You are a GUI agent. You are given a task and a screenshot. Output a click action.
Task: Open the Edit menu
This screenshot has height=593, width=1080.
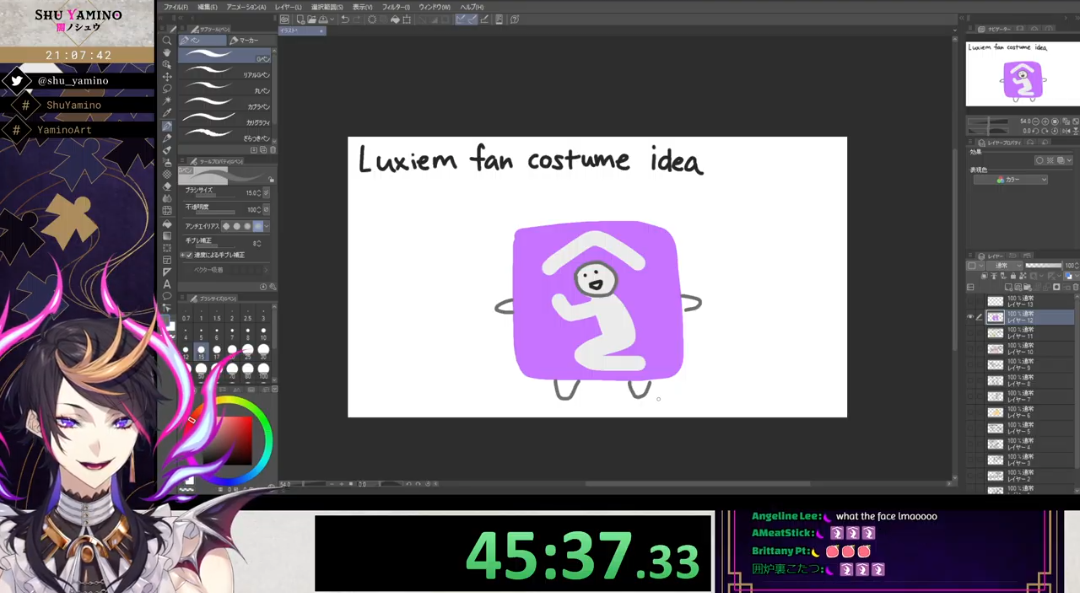pos(207,7)
